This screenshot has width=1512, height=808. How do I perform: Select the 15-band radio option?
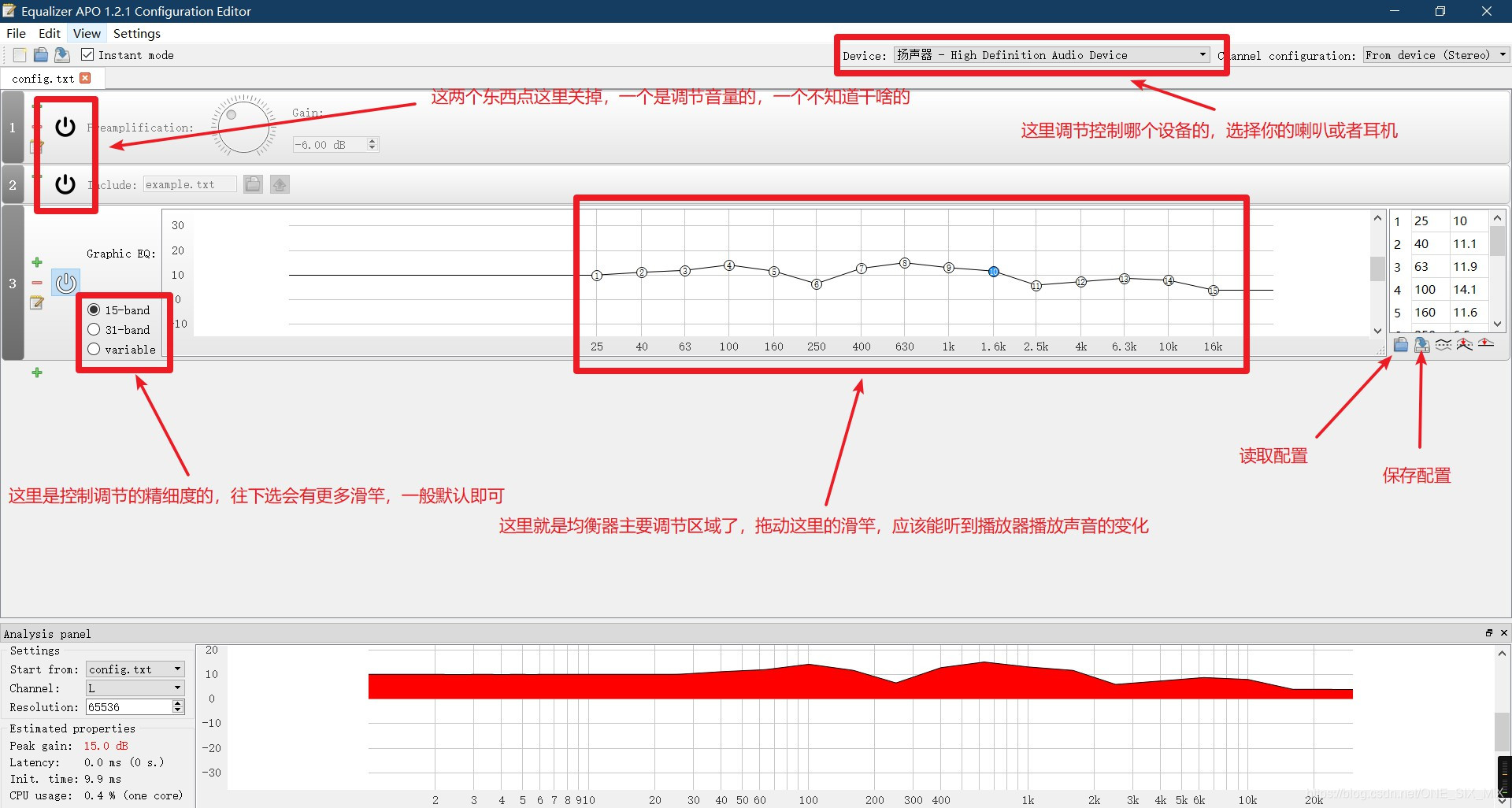point(94,310)
